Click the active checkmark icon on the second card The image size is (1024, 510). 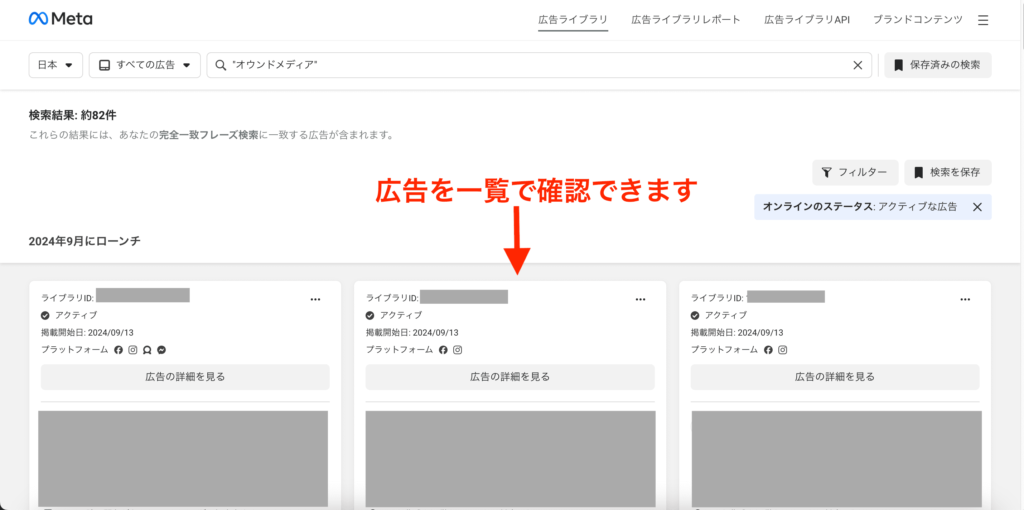pyautogui.click(x=370, y=315)
